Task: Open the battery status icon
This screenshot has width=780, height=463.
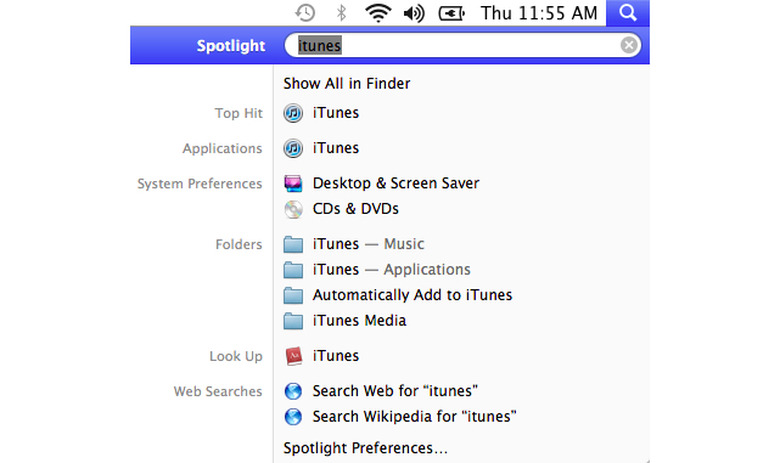Action: 451,13
